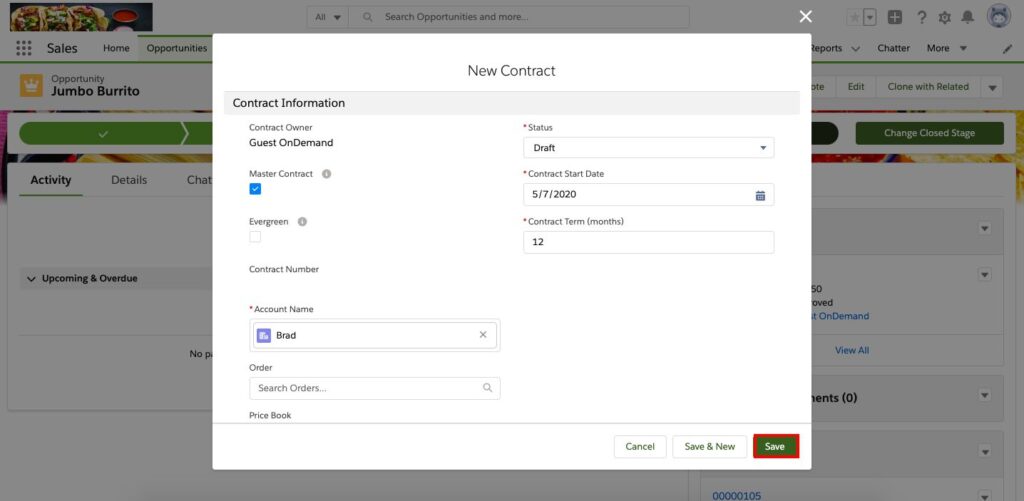This screenshot has width=1024, height=501.
Task: Close the New Contract dialog with X
Action: point(806,16)
